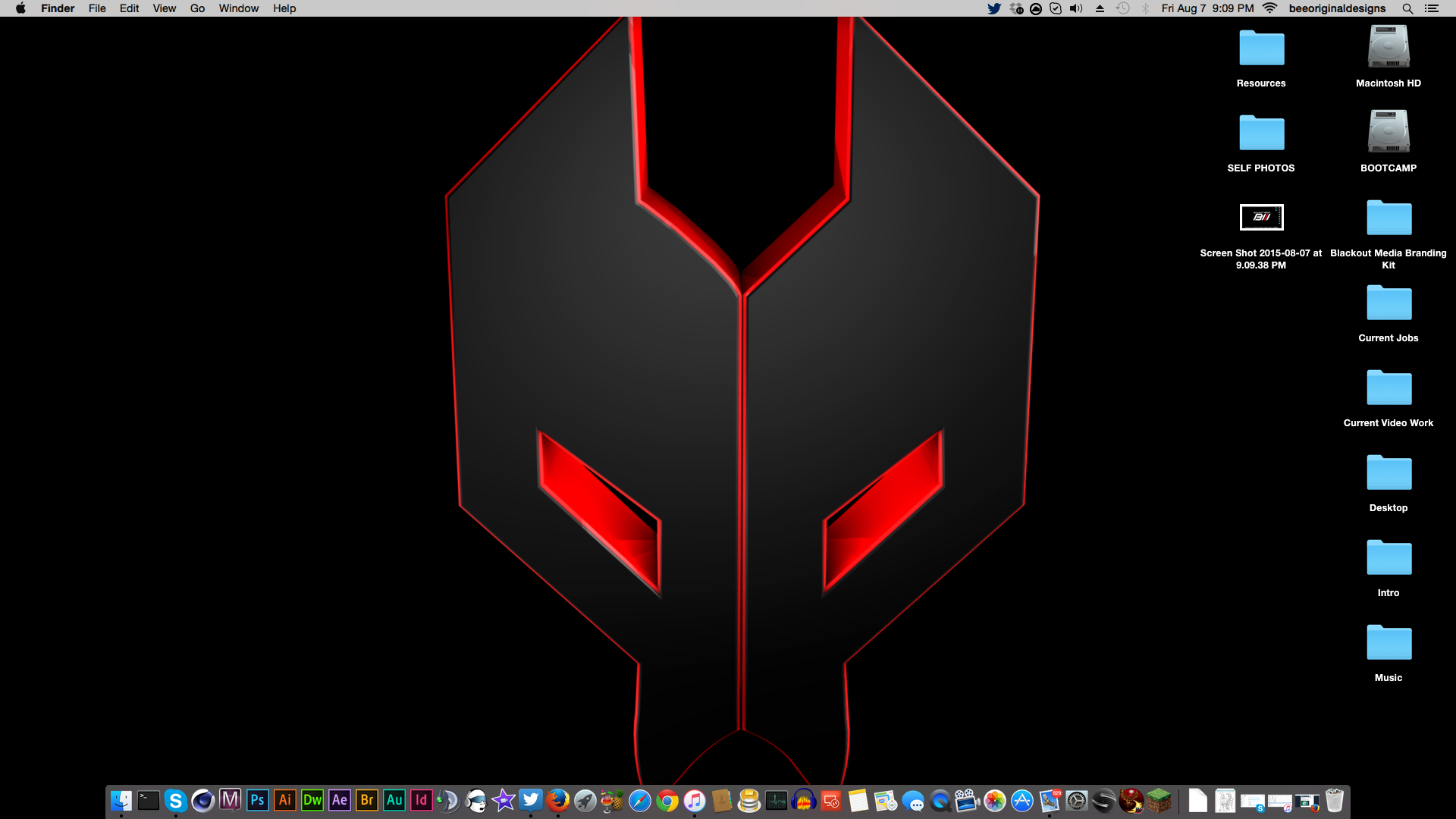Click the Wi-Fi status icon
Image resolution: width=1456 pixels, height=819 pixels.
pos(1270,8)
